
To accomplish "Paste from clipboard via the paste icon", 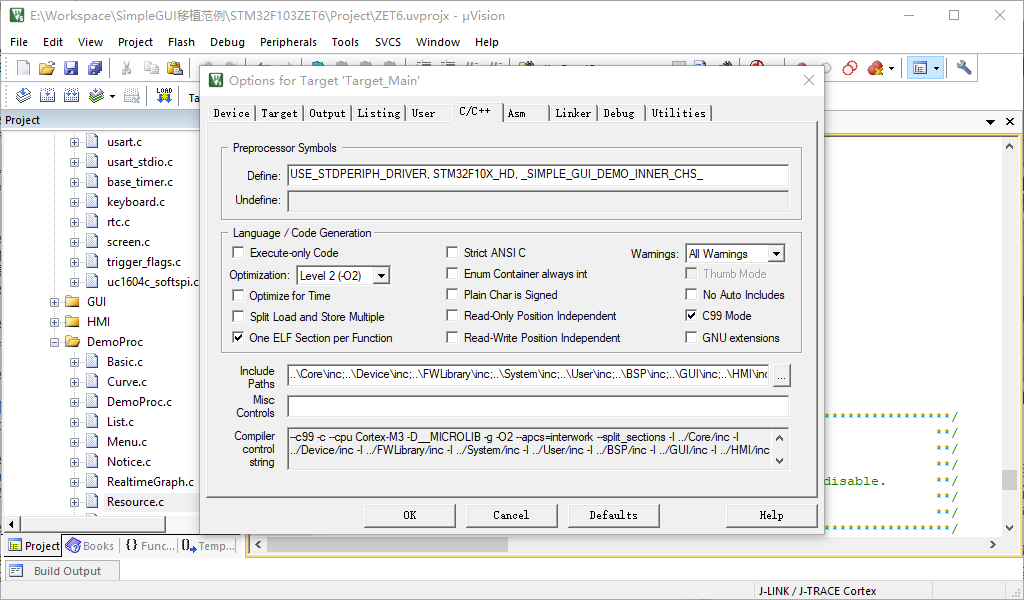I will pos(175,68).
